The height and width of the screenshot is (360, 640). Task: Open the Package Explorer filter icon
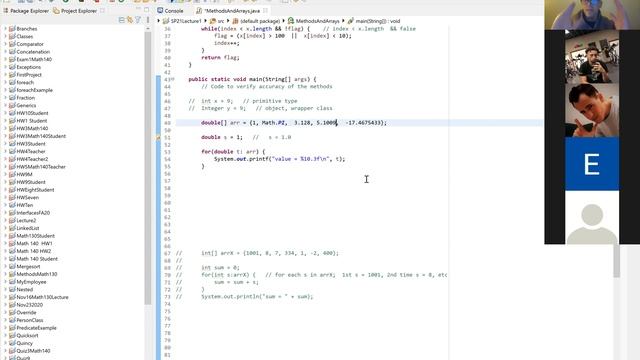pyautogui.click(x=138, y=20)
